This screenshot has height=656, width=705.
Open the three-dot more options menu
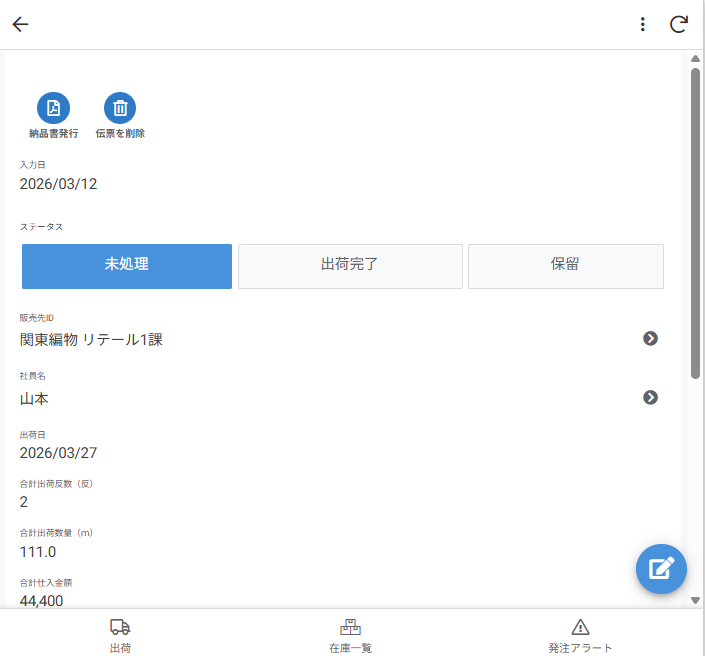tap(642, 25)
